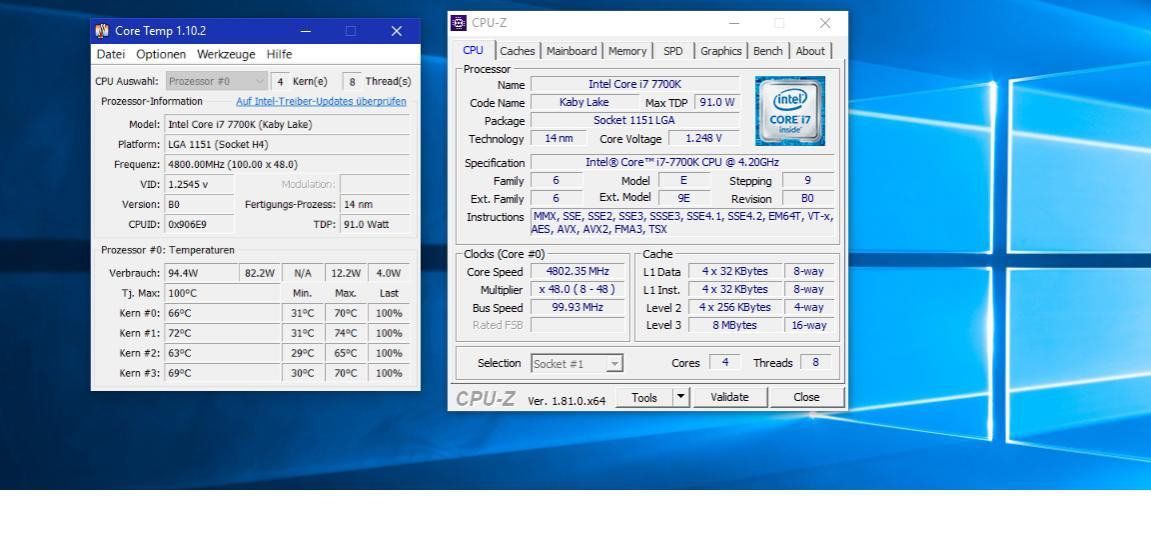
Task: Click the Level 3 cache value 8 MBytes
Action: tap(735, 325)
